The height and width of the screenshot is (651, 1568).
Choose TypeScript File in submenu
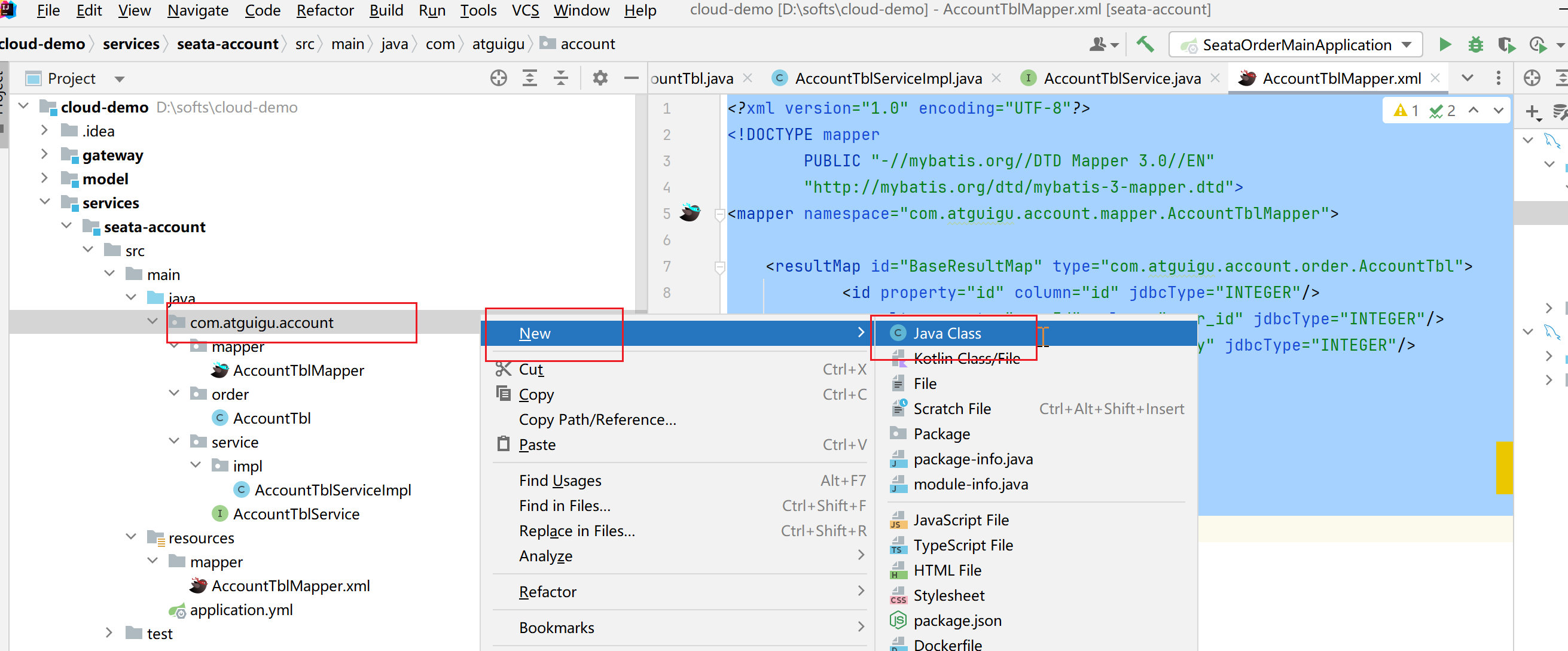coord(1035,545)
